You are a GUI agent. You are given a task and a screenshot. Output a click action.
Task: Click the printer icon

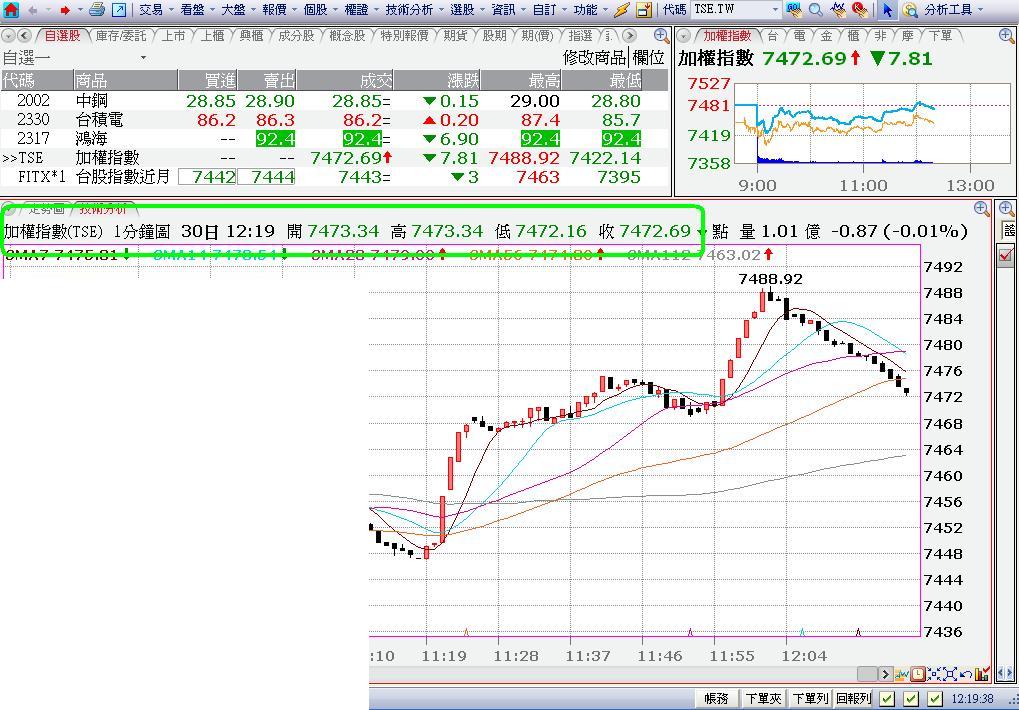tap(97, 10)
